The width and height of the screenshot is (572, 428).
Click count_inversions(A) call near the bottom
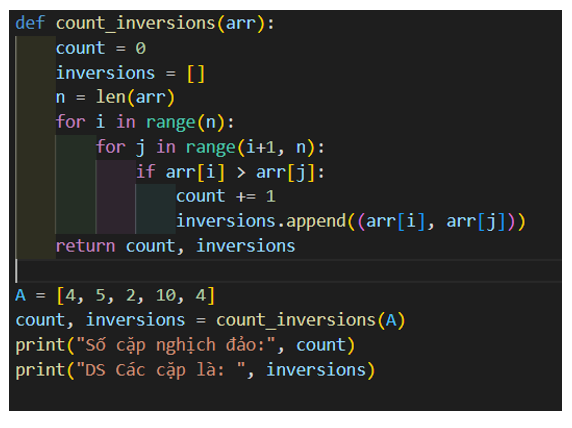[x=311, y=321]
